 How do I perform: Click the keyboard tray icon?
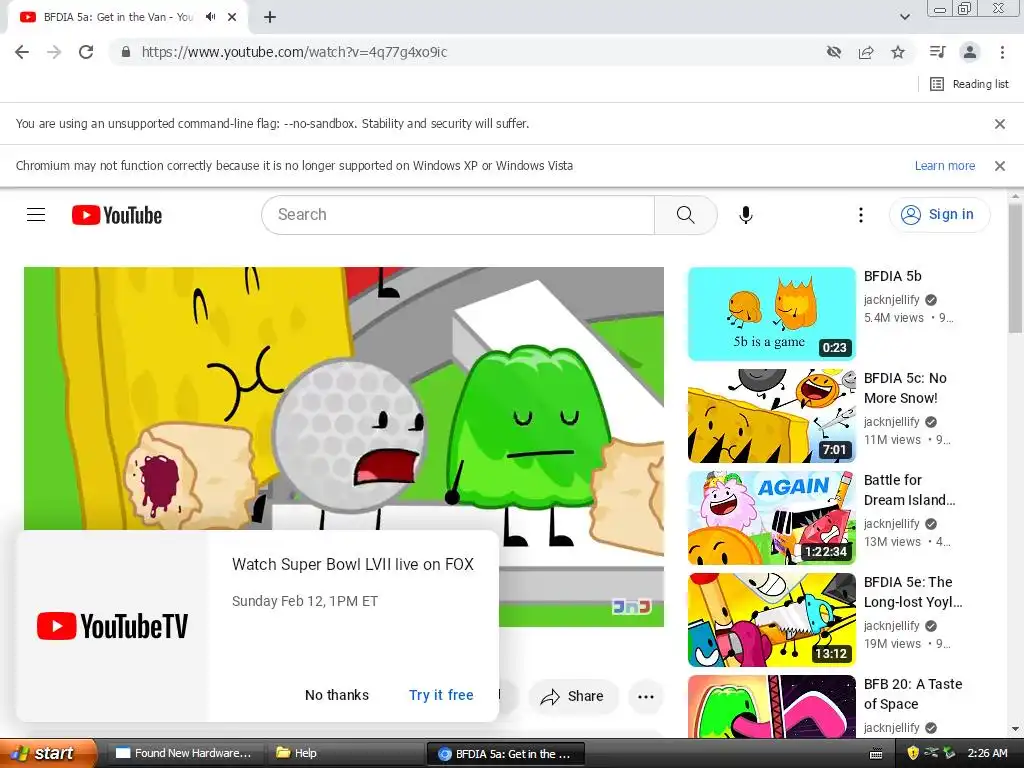[x=876, y=754]
